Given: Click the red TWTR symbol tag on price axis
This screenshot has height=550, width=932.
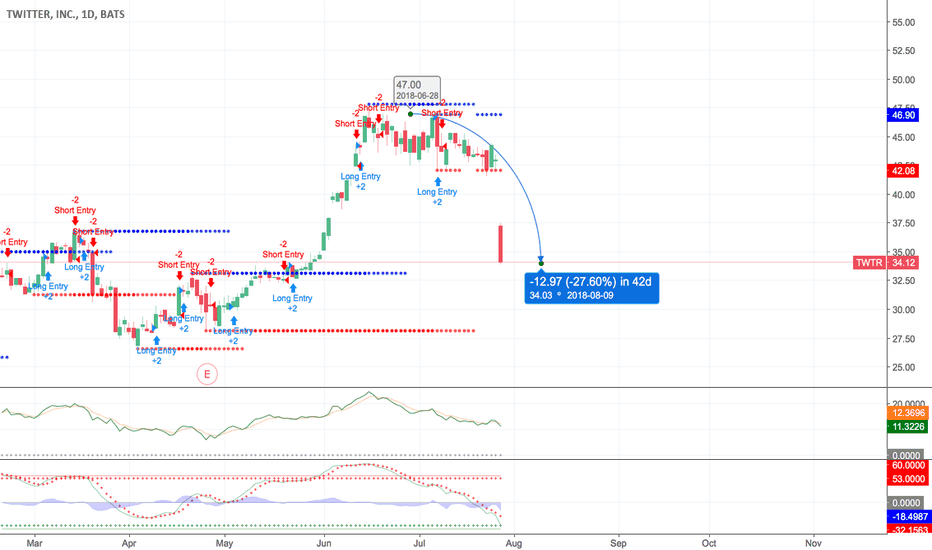Looking at the screenshot, I should coord(868,263).
